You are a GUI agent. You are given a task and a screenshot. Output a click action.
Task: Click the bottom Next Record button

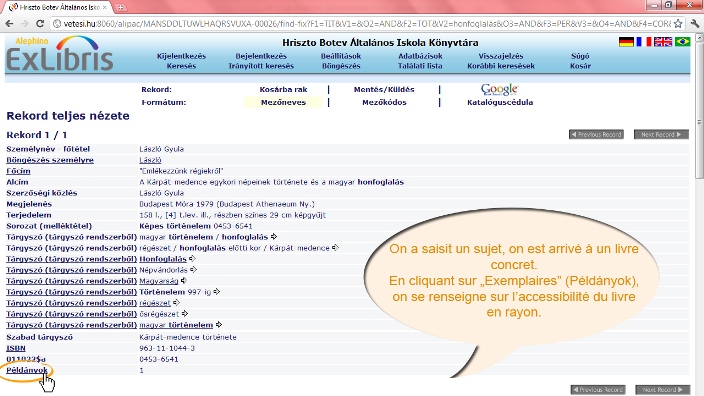pyautogui.click(x=662, y=390)
